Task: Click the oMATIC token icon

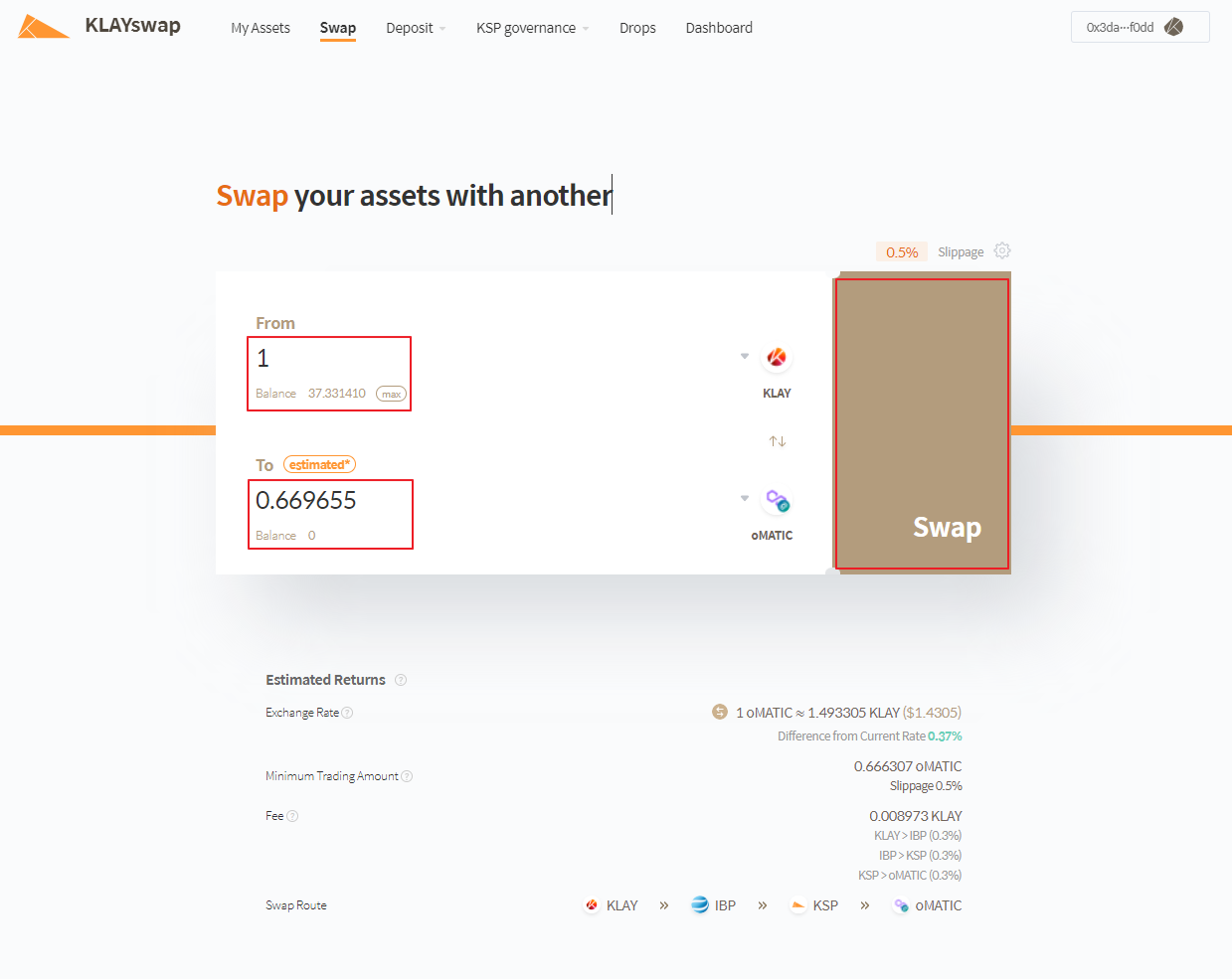Action: (x=777, y=500)
